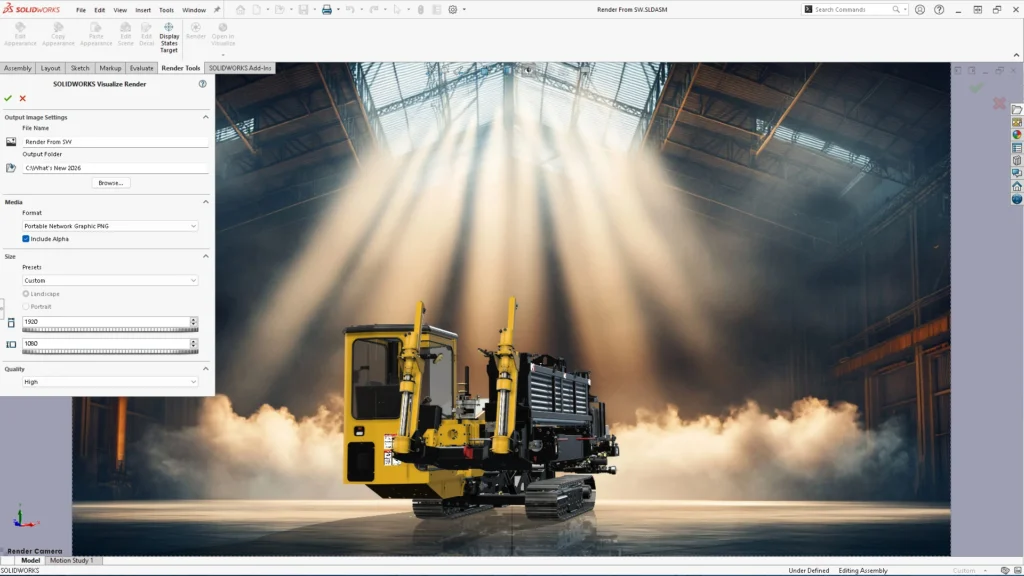
Task: Switch to the Motion Study 1 tab
Action: [x=70, y=560]
